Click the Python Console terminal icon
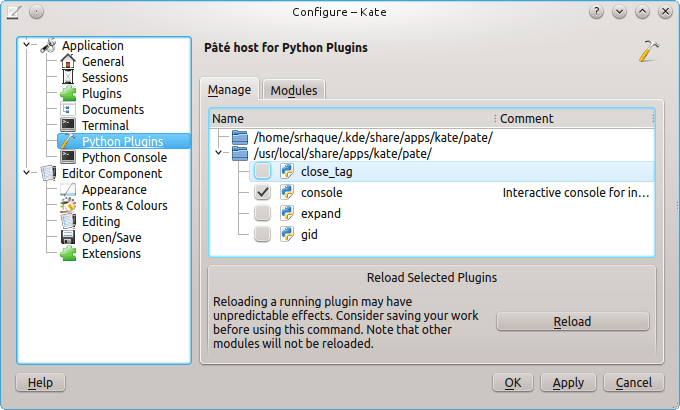Screen dimensions: 680x410 click(68, 157)
